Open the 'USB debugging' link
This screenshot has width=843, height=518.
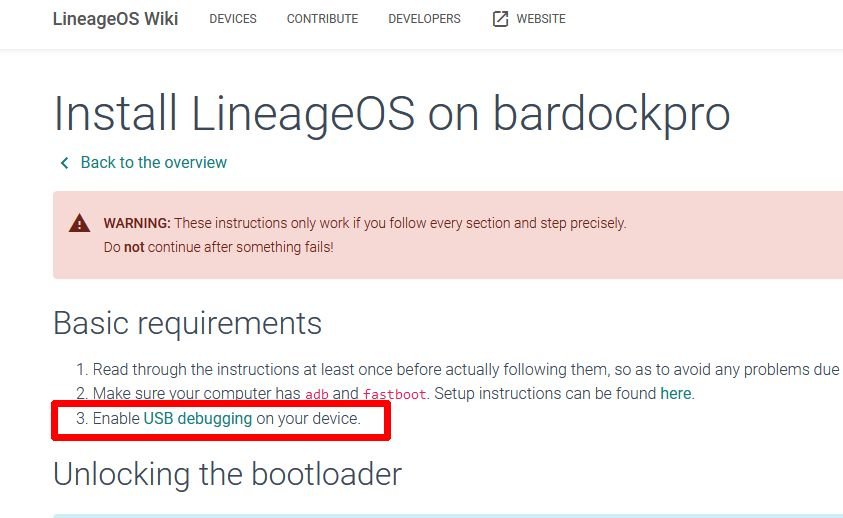(x=197, y=418)
